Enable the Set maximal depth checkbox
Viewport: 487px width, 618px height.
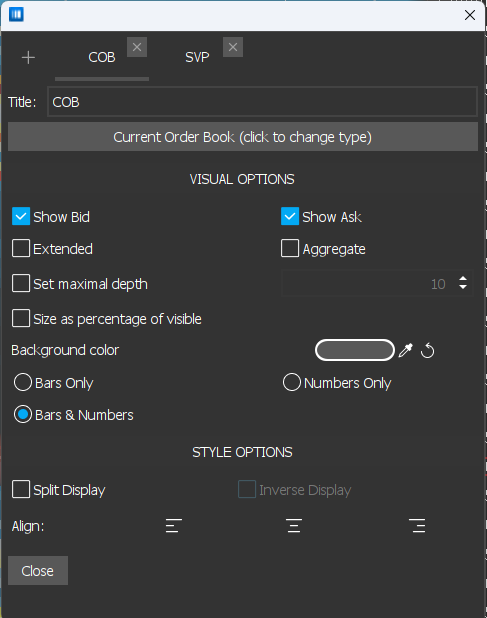click(21, 283)
